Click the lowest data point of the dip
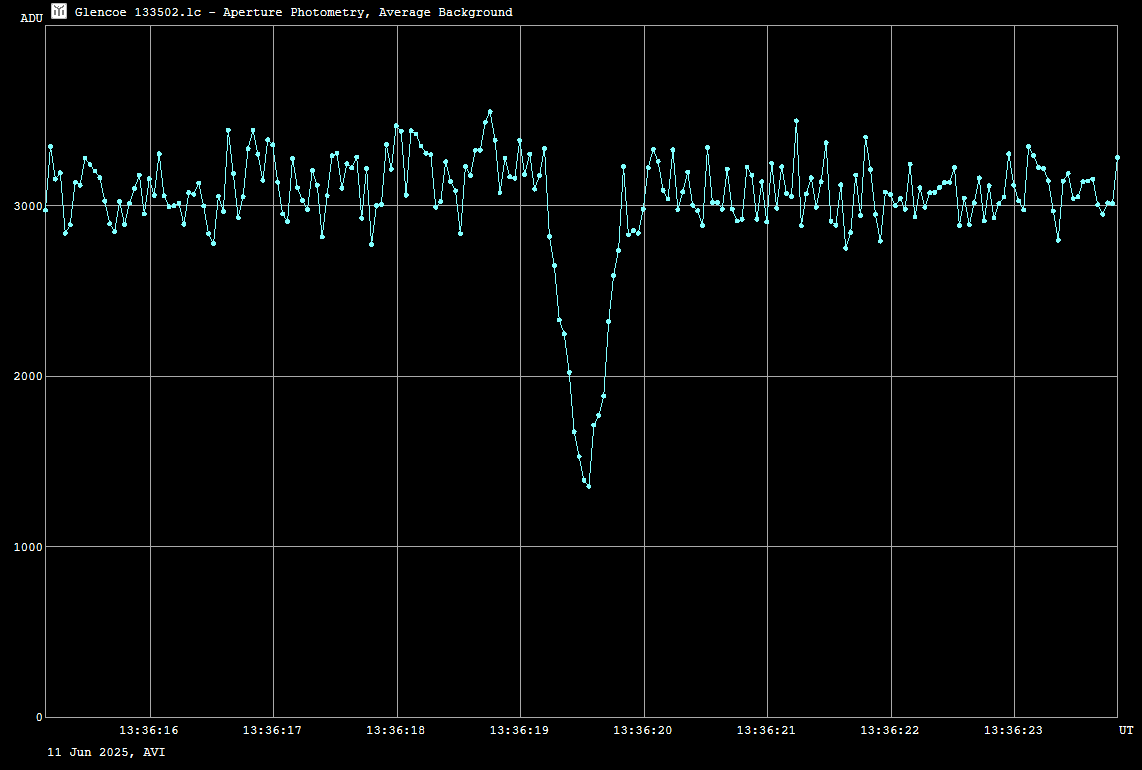The image size is (1142, 770). click(x=589, y=486)
